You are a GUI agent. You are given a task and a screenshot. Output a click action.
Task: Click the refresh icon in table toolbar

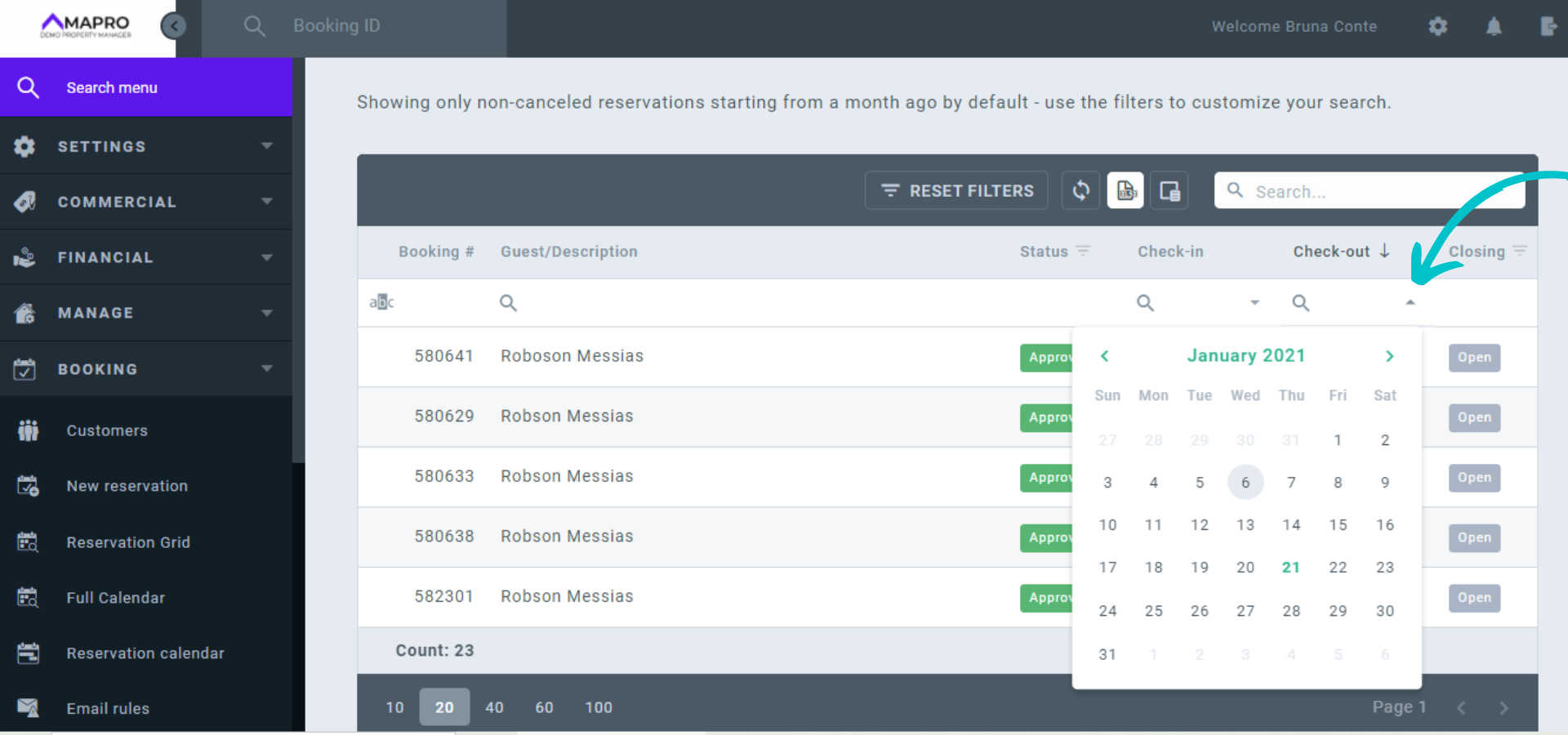[1080, 191]
